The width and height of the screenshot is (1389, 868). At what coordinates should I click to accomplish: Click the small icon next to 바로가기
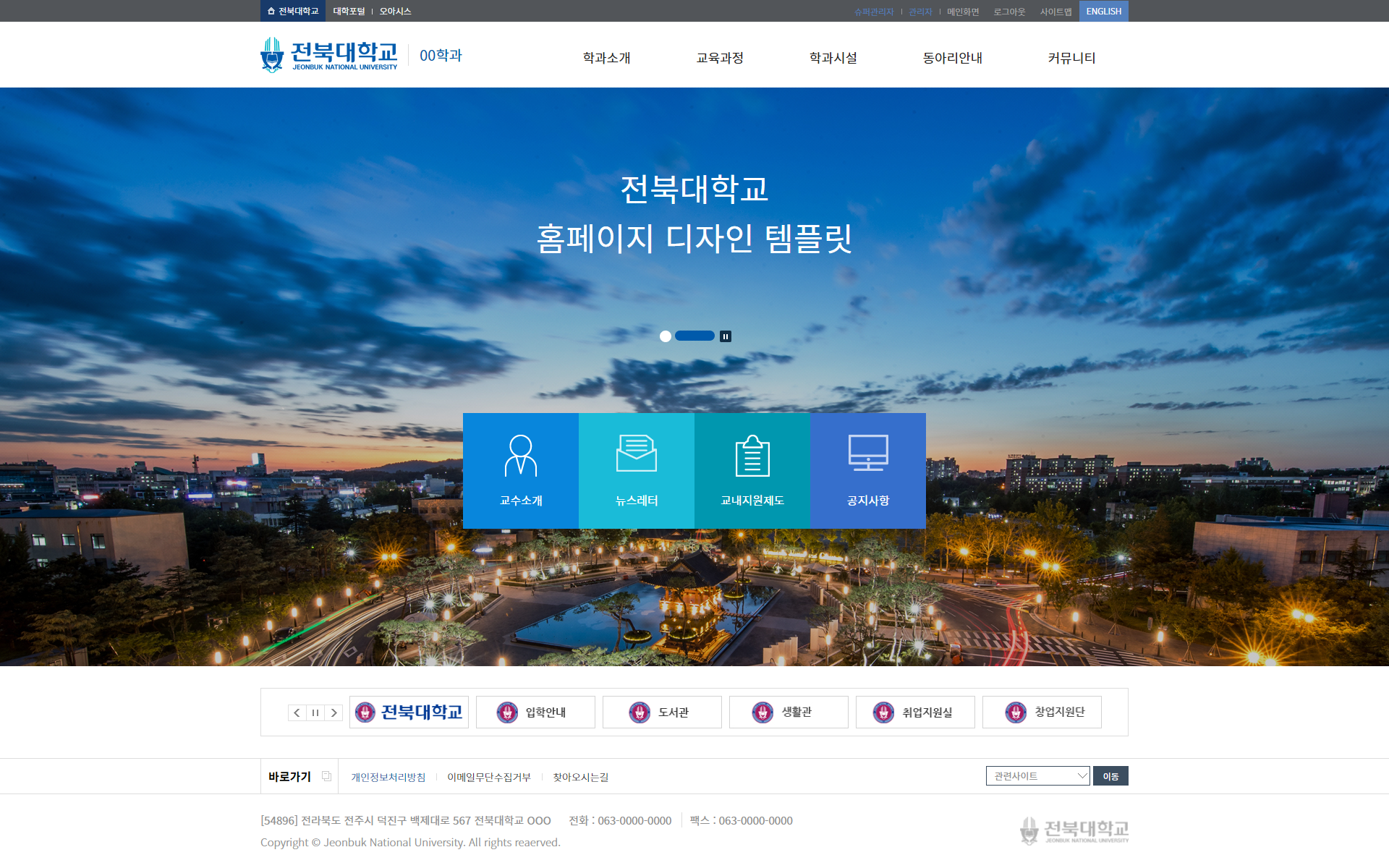point(326,776)
